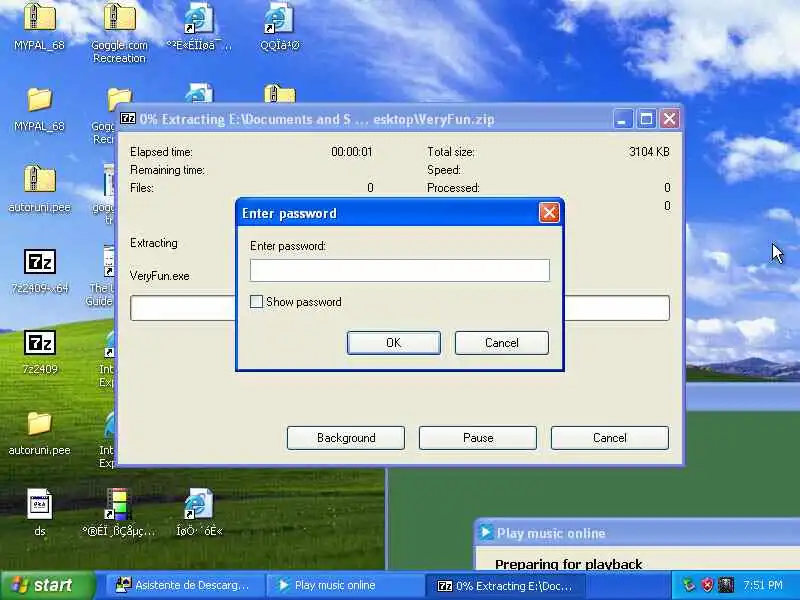Click the Background button in the extraction window
Viewport: 800px width, 600px height.
tap(346, 438)
